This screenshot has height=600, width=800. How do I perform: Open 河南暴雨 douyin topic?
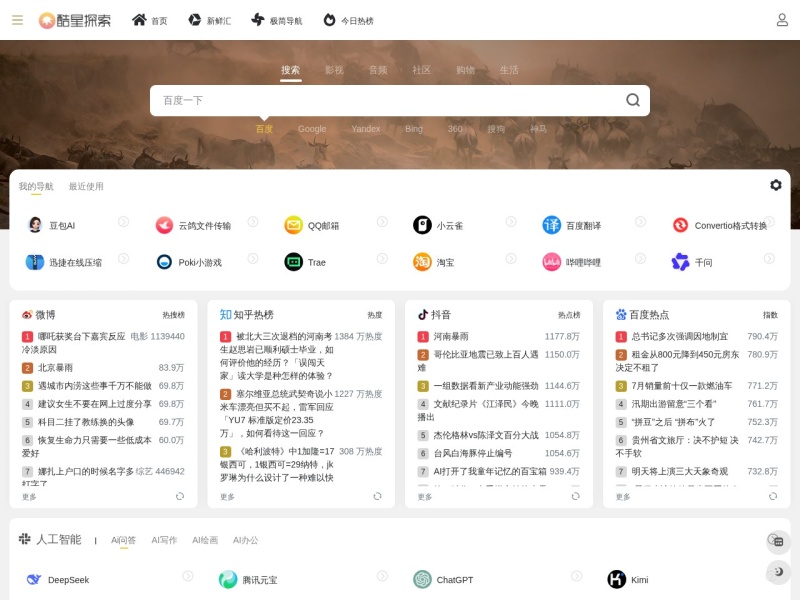click(x=451, y=336)
